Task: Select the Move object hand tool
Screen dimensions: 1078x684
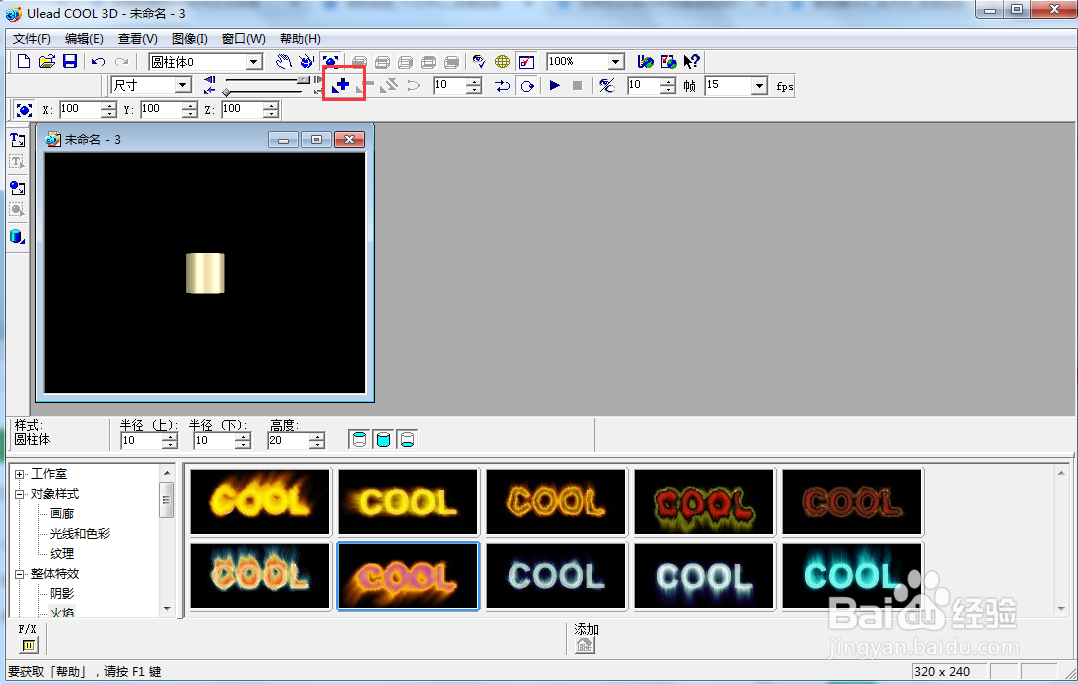Action: pos(283,62)
